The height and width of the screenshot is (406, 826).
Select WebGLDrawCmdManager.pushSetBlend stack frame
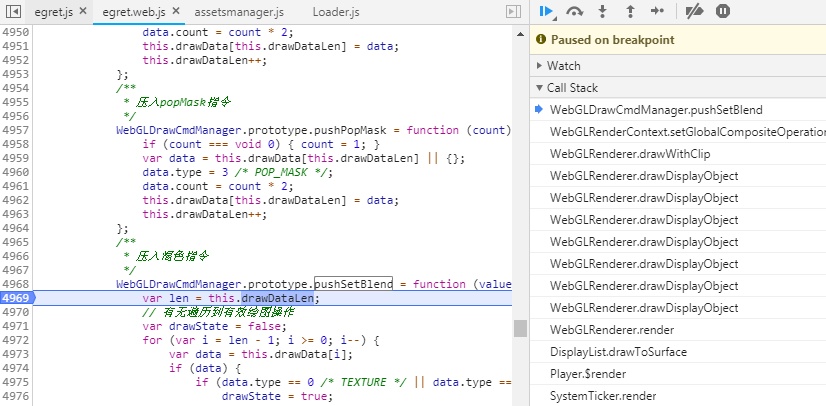pyautogui.click(x=656, y=110)
